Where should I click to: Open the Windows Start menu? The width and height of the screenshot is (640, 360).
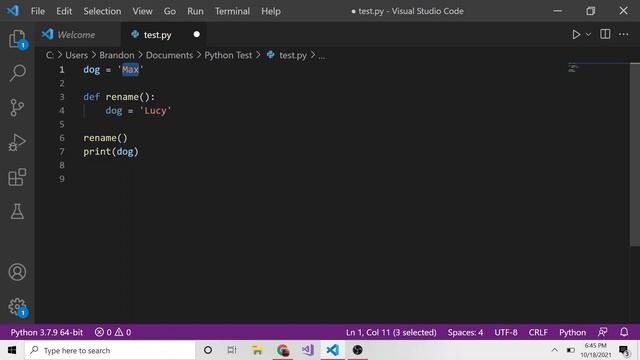[x=12, y=350]
